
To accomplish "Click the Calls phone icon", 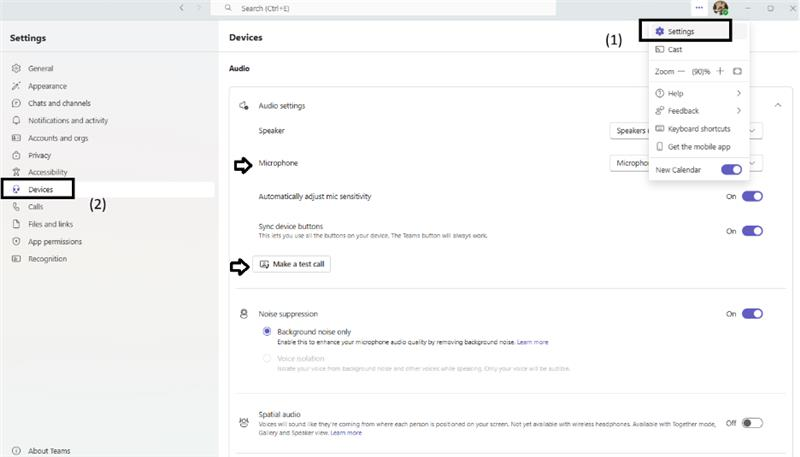I will pos(16,207).
